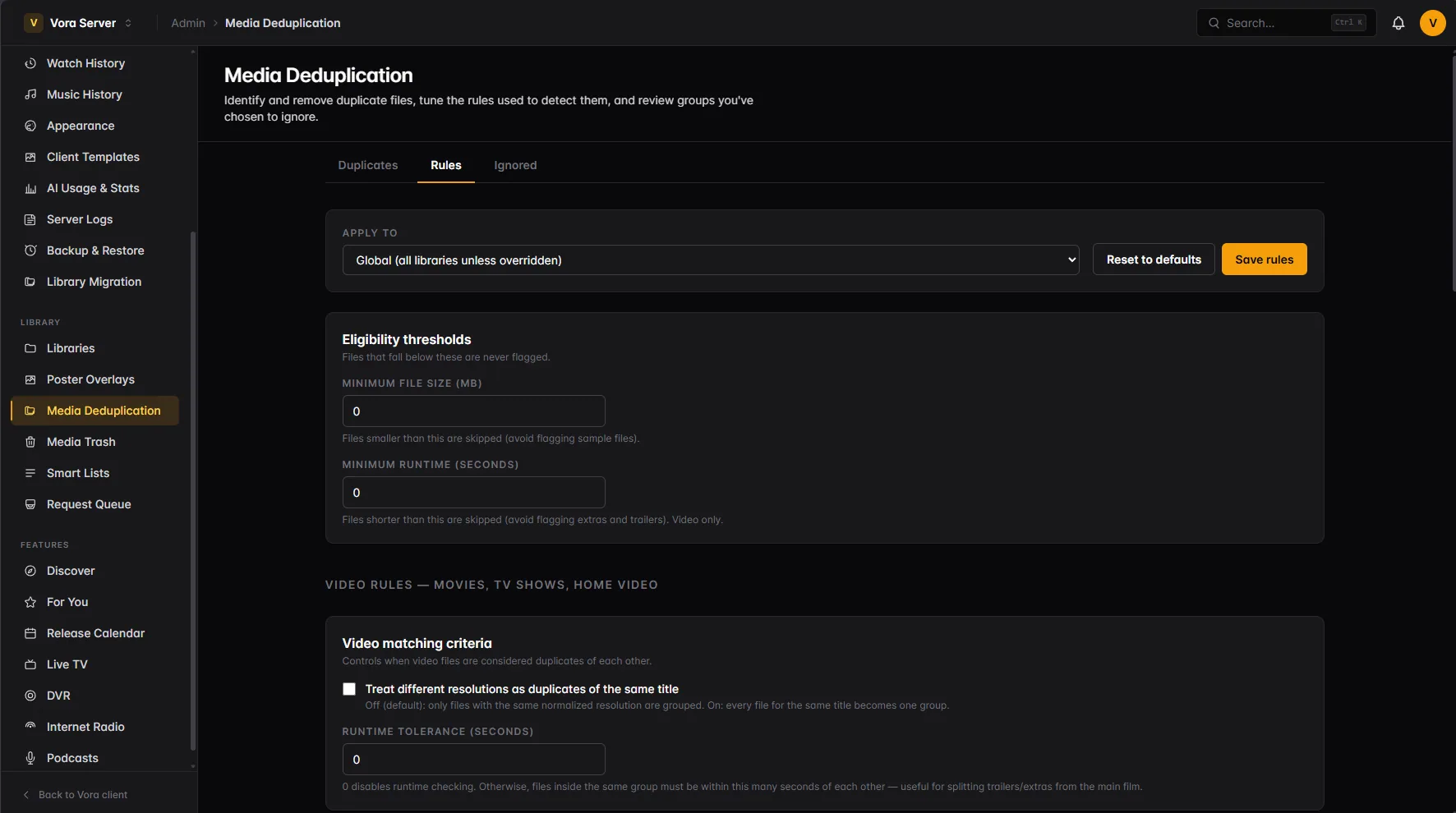Click the Media Trash bin icon
This screenshot has height=813, width=1456.
coord(30,442)
